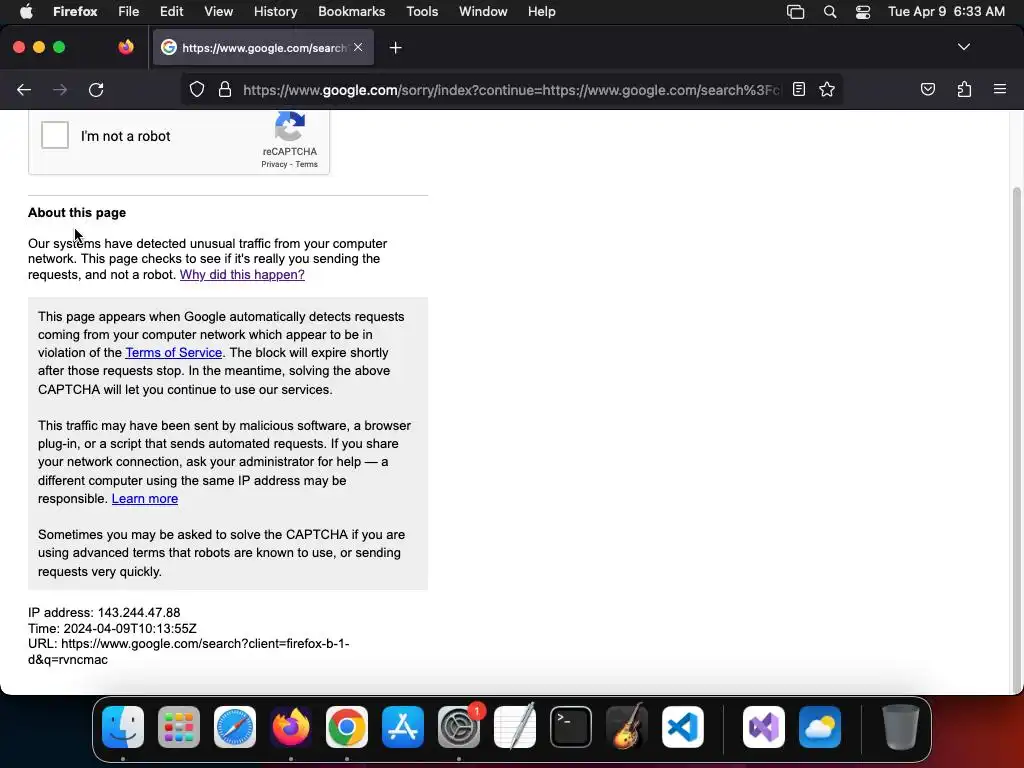Open Visual Studio Code from the Dock
This screenshot has height=768, width=1024.
click(682, 727)
